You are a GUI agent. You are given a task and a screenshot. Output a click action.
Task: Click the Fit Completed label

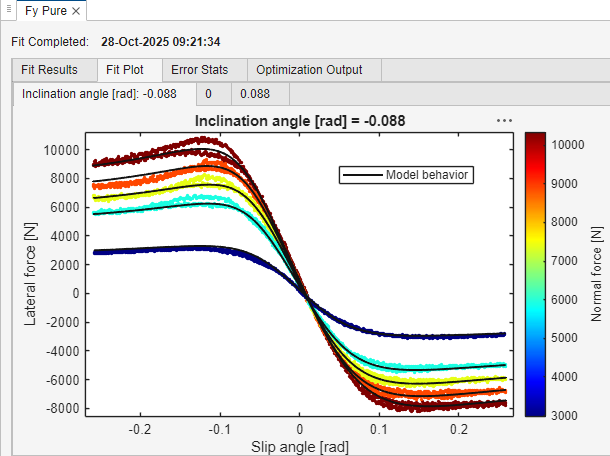coord(50,42)
